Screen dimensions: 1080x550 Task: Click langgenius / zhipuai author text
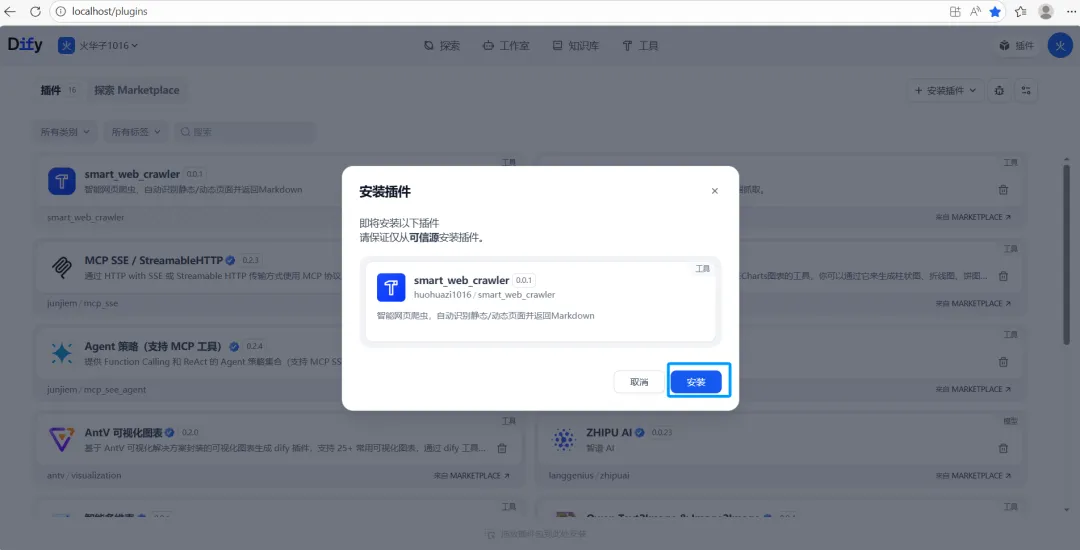(x=590, y=476)
